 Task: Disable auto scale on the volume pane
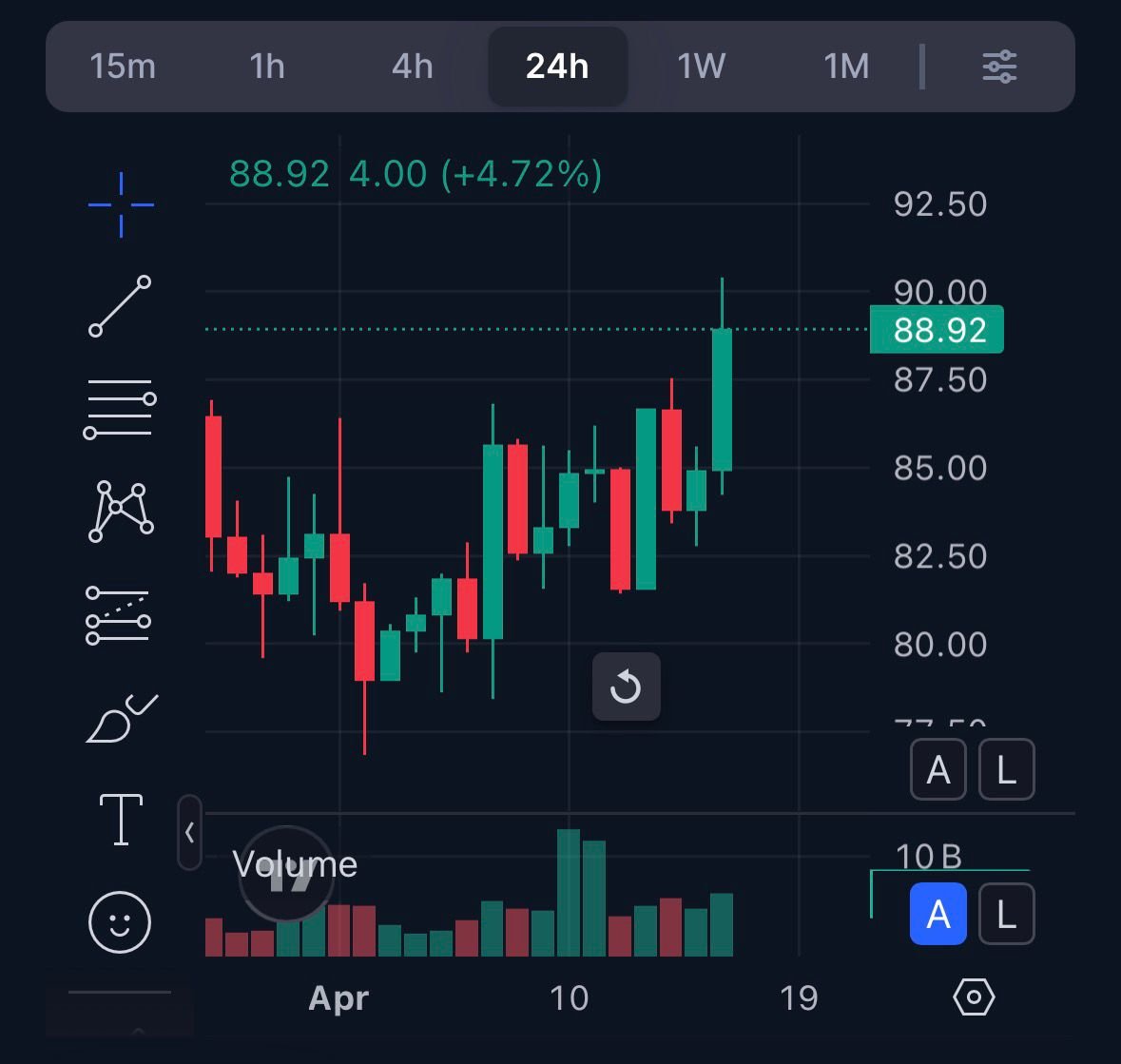(937, 915)
